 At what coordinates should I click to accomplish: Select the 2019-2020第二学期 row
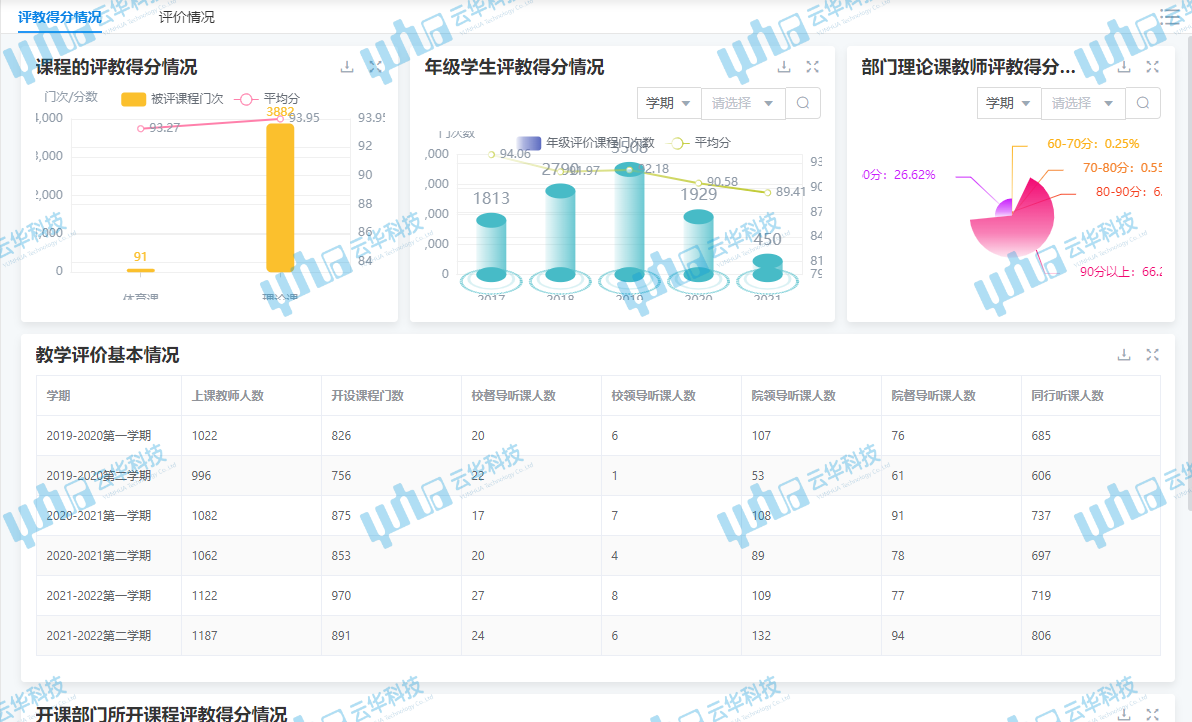pos(598,476)
